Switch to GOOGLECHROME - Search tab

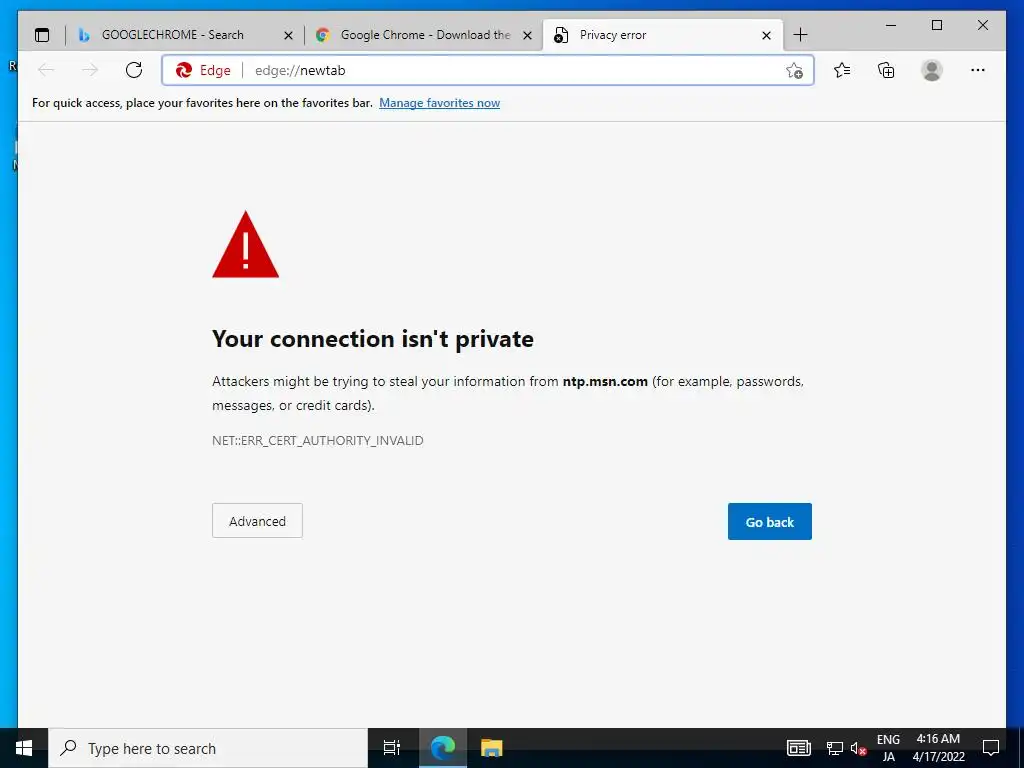(172, 35)
